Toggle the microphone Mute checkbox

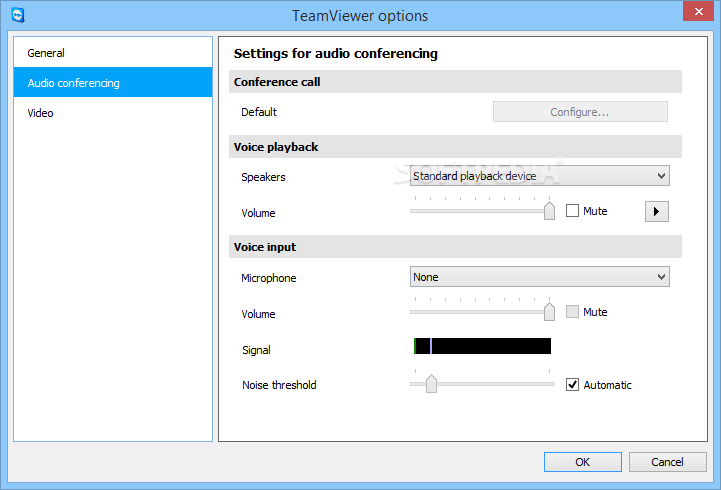(x=573, y=312)
